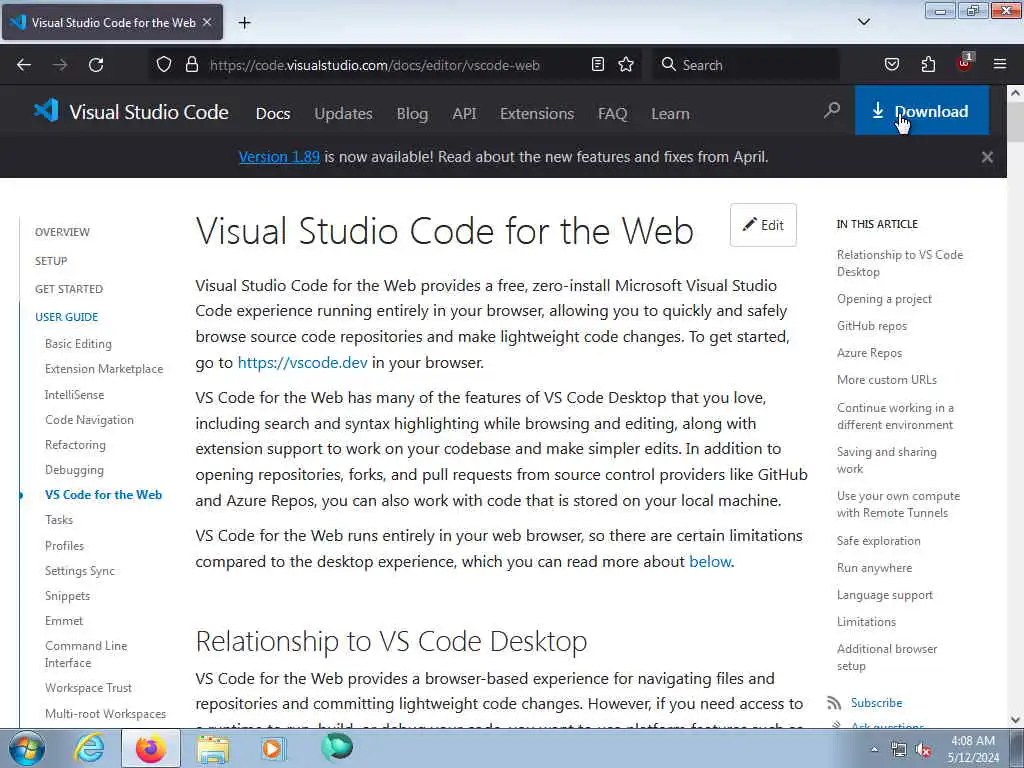
Task: Jump to Safe exploration section
Action: pos(878,541)
